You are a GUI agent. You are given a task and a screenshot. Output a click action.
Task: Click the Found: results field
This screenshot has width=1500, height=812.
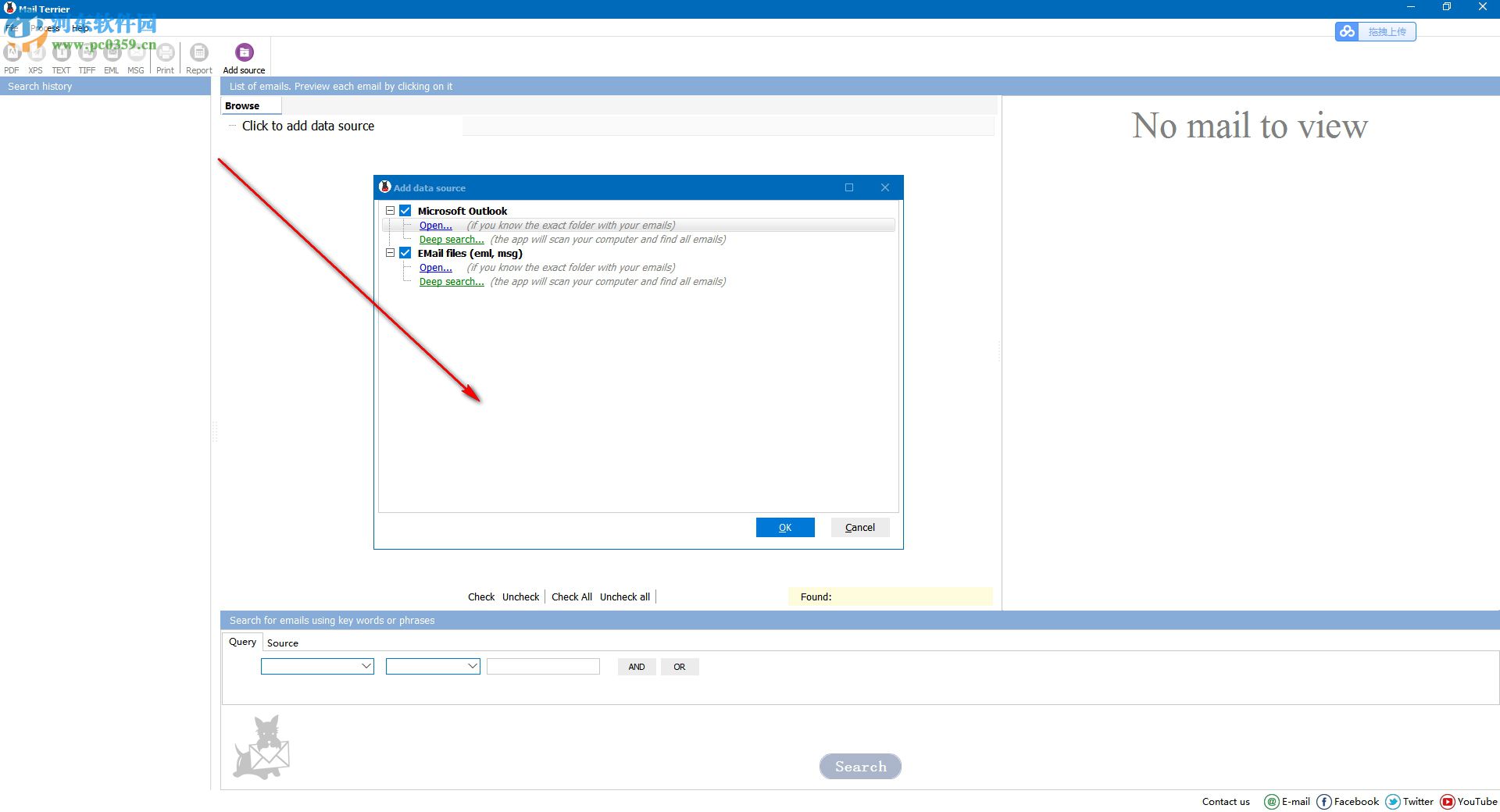click(x=891, y=597)
